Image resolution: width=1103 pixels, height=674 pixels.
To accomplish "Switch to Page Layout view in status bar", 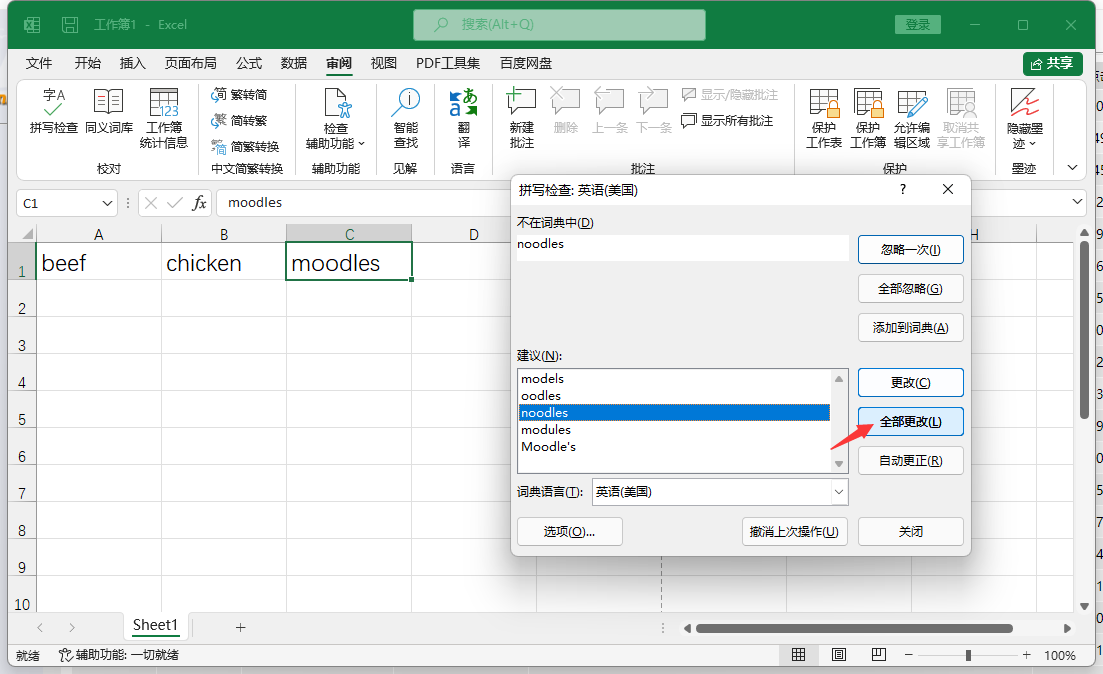I will (839, 655).
